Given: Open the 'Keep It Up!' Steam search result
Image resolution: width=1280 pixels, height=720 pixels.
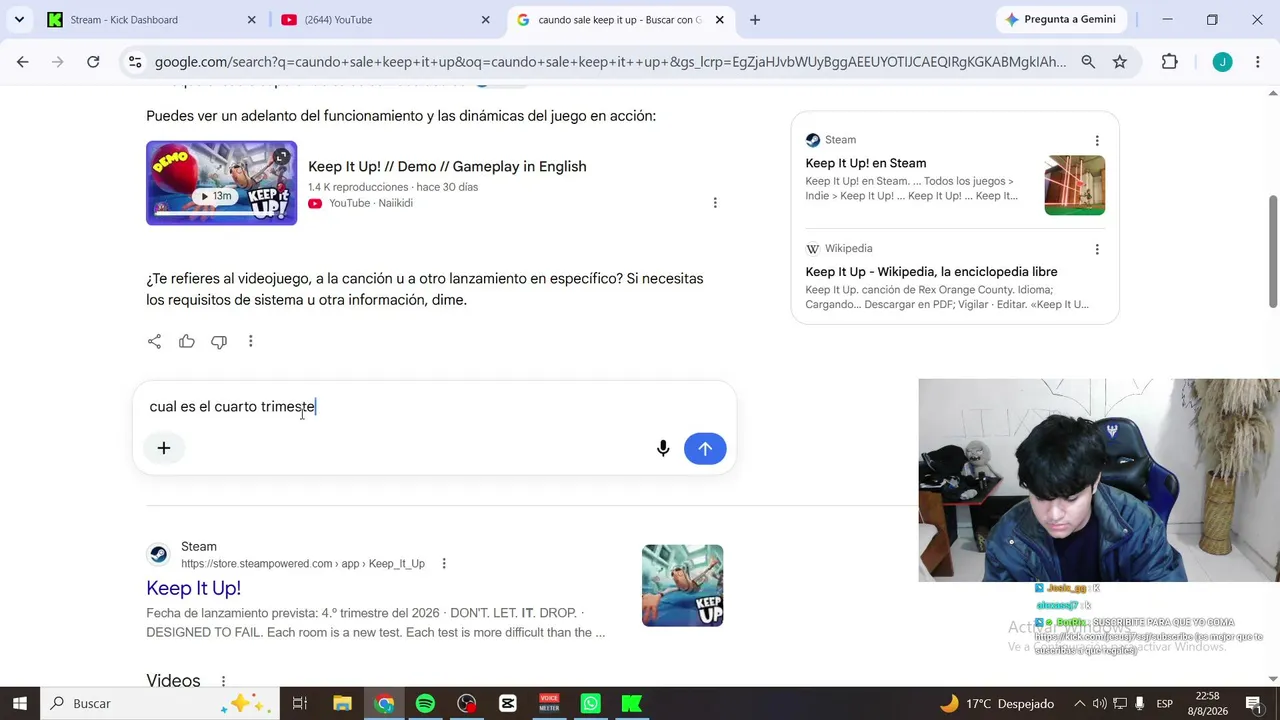Looking at the screenshot, I should coord(193,588).
